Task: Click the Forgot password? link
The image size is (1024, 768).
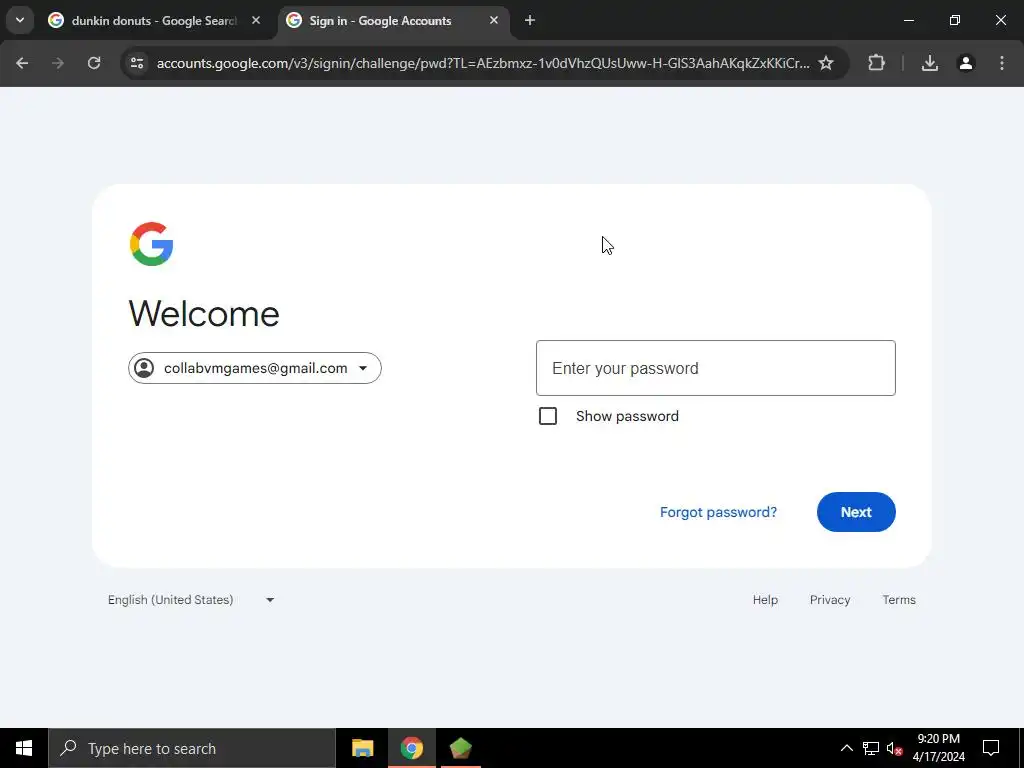Action: [x=718, y=512]
